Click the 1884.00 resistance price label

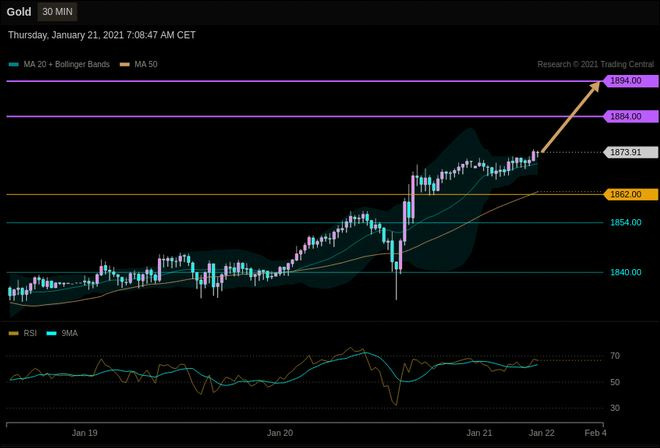tap(631, 116)
